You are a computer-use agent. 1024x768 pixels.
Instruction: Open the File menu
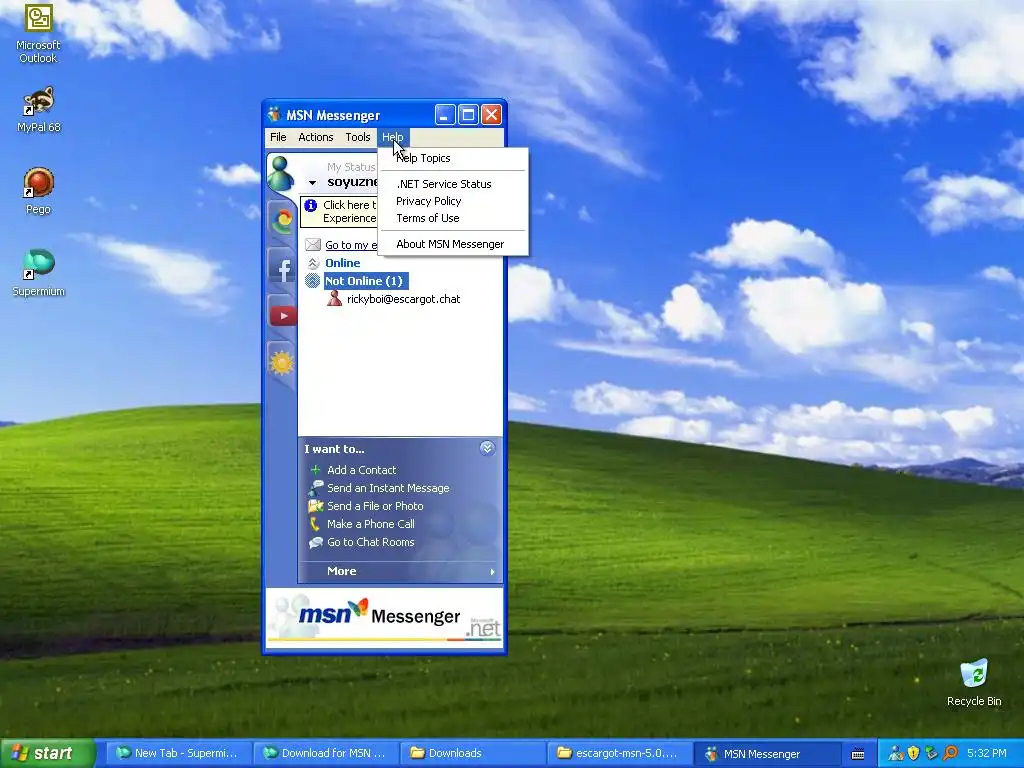pos(278,137)
